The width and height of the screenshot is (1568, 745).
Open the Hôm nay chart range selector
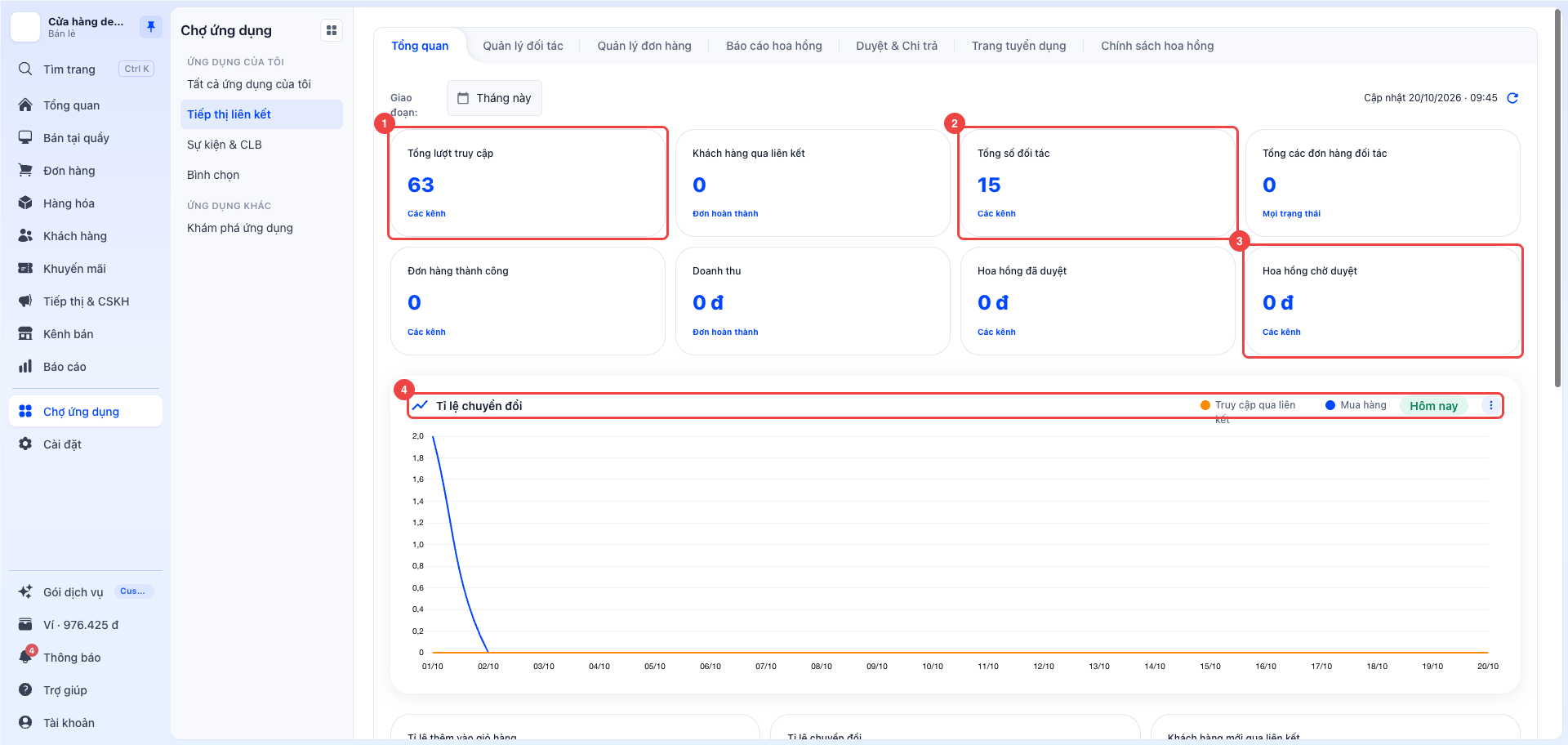[x=1433, y=406]
